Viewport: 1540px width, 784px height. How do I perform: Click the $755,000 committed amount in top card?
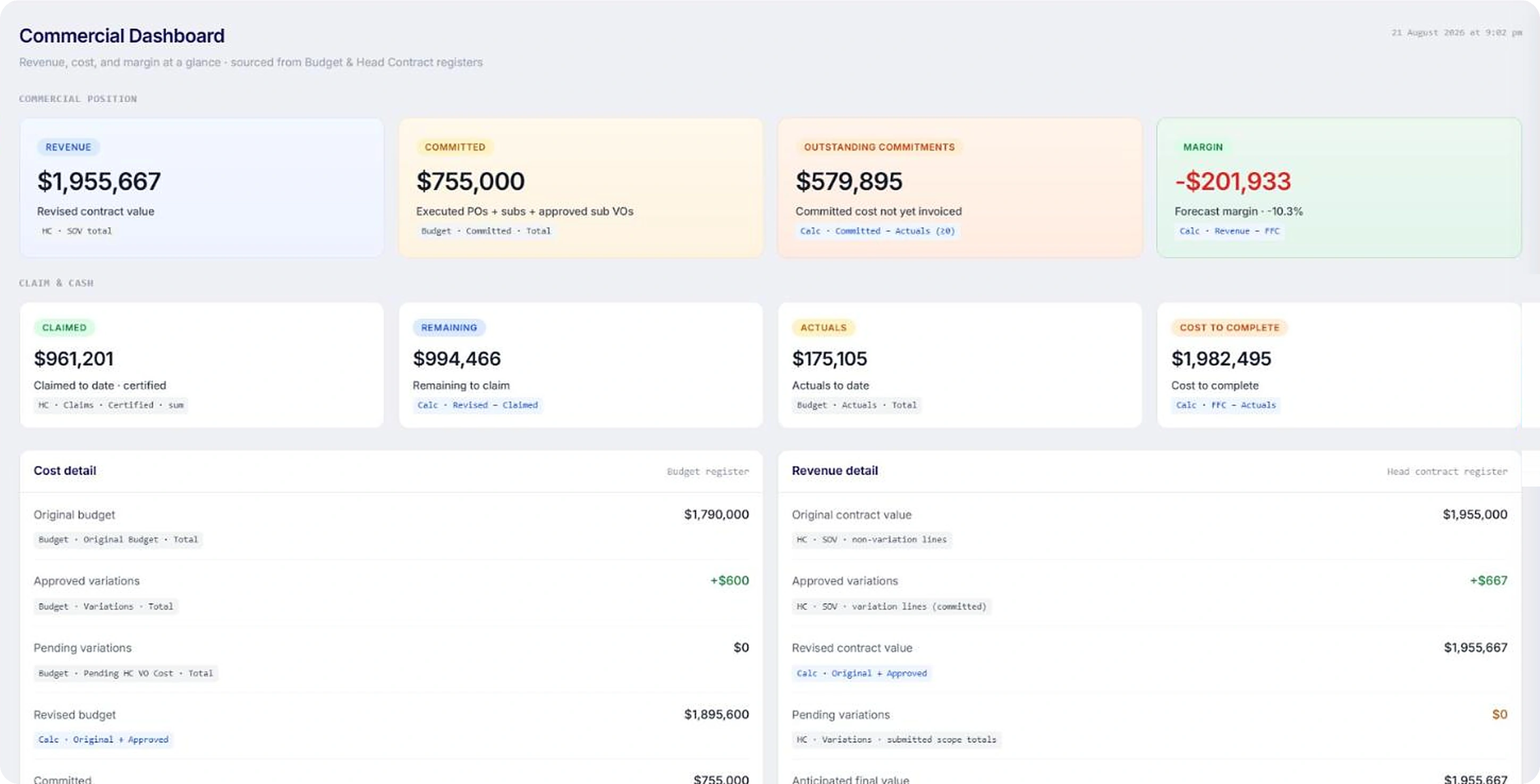[x=470, y=181]
